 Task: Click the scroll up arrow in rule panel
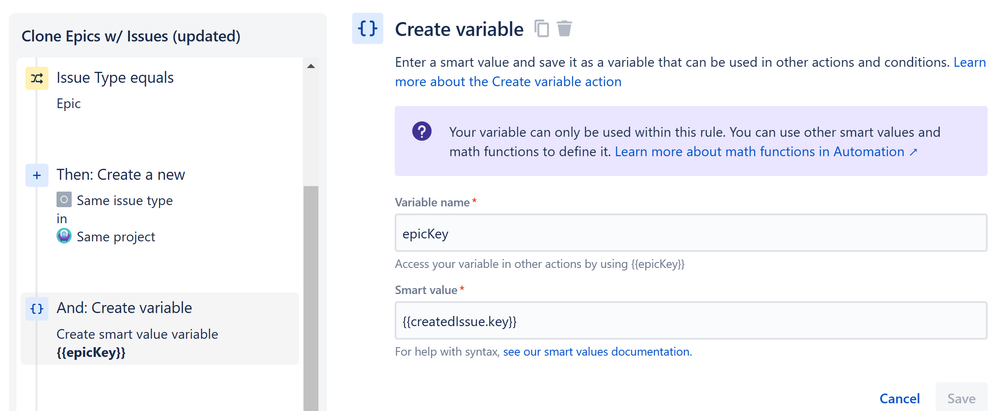click(x=310, y=67)
